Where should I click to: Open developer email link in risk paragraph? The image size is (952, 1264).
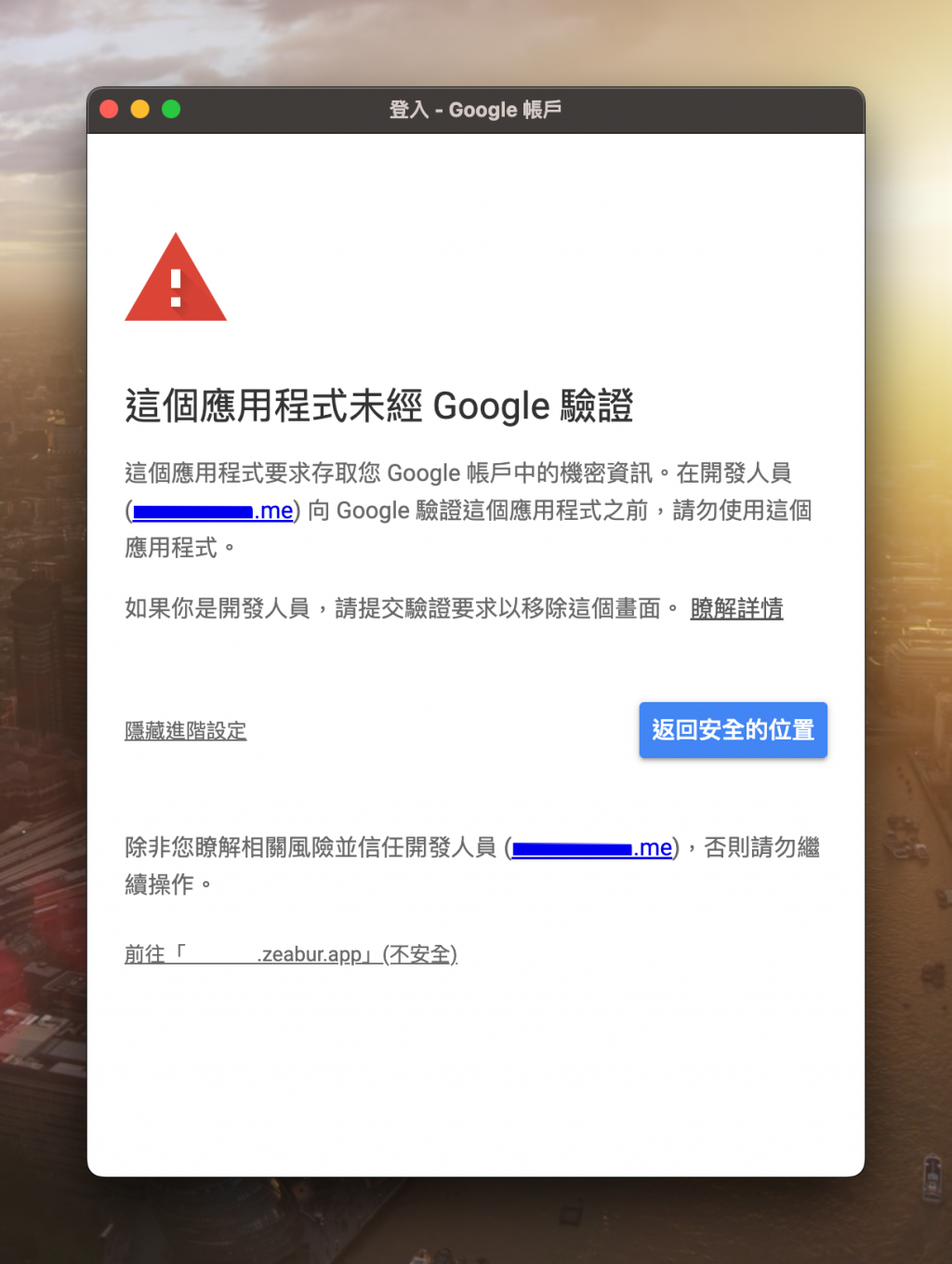coord(592,847)
